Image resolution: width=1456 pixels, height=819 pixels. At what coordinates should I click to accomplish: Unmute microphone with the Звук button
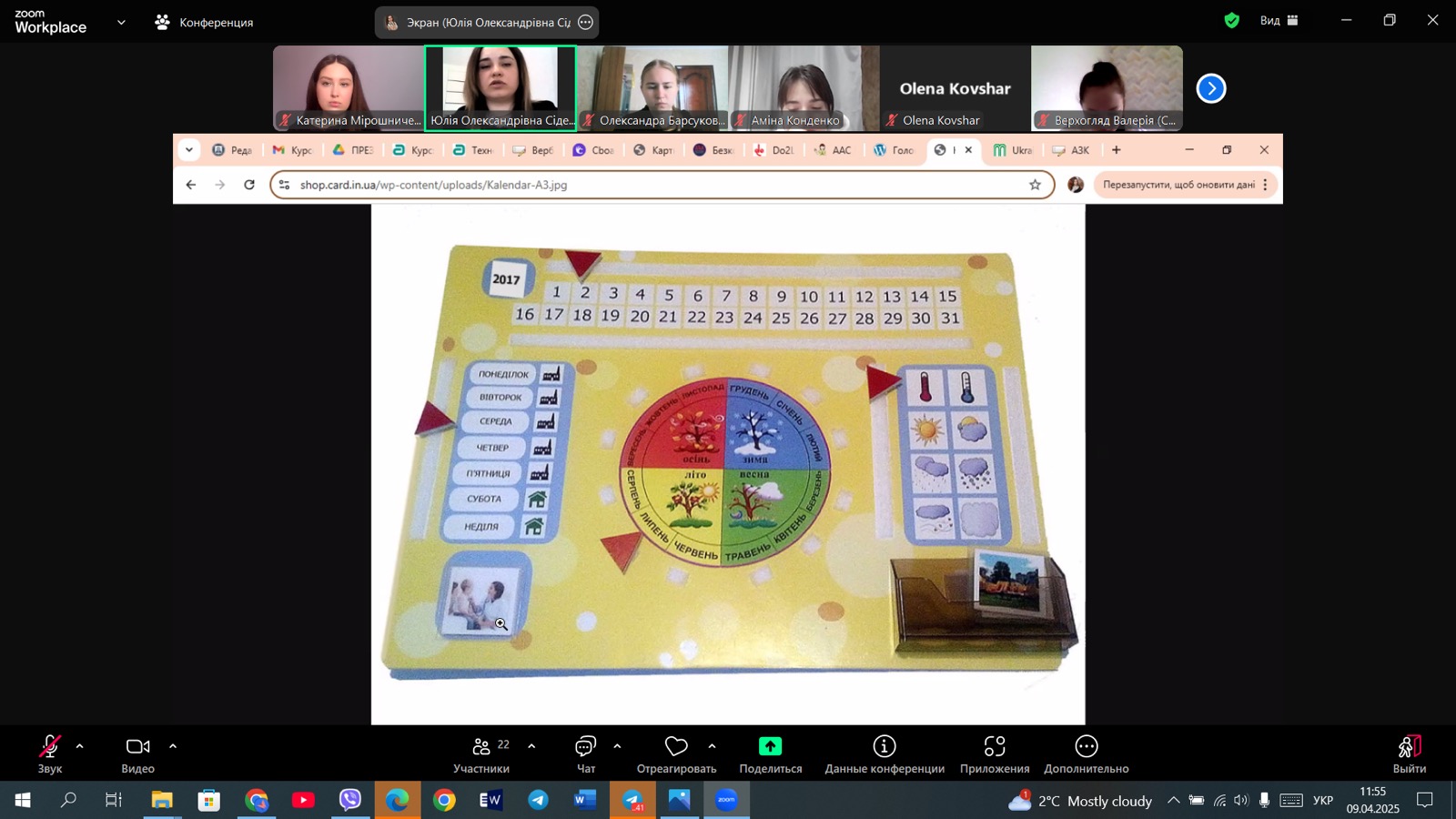pos(50,754)
